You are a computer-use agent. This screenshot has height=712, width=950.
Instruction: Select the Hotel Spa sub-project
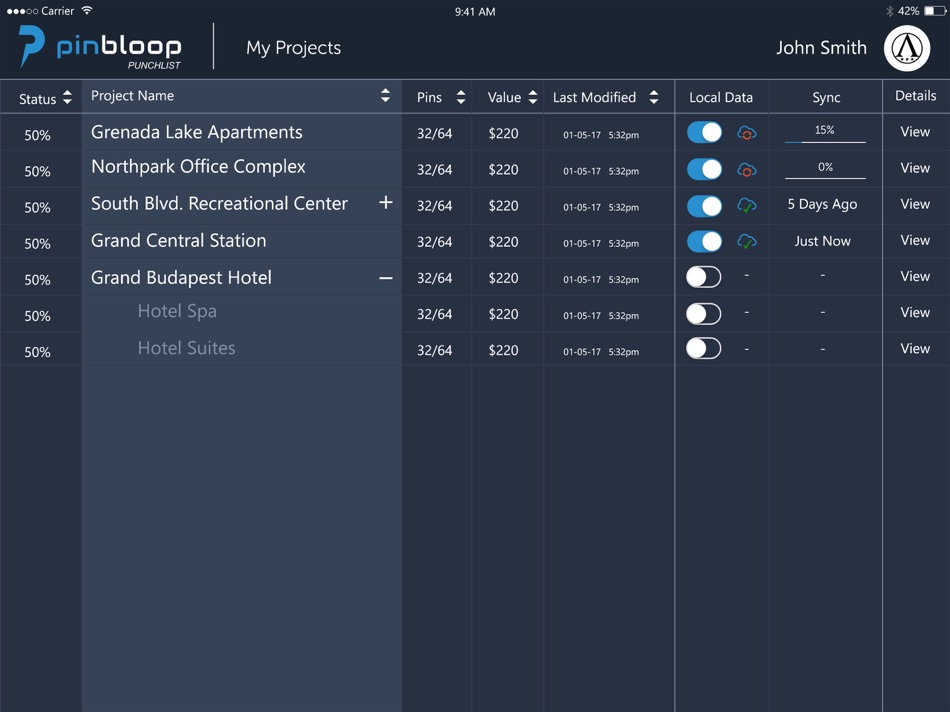(177, 311)
